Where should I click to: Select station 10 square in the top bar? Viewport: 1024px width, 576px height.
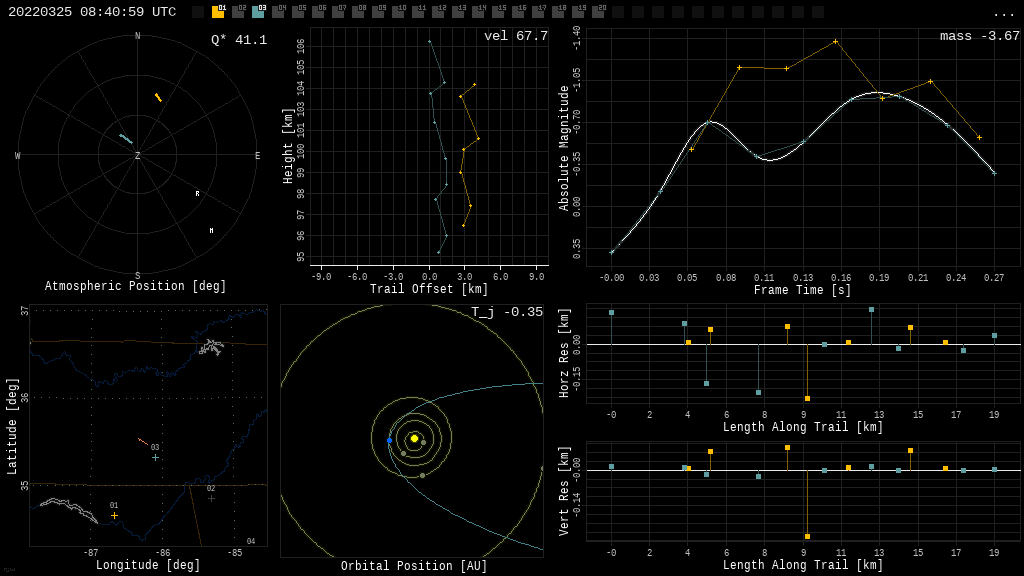[x=398, y=12]
